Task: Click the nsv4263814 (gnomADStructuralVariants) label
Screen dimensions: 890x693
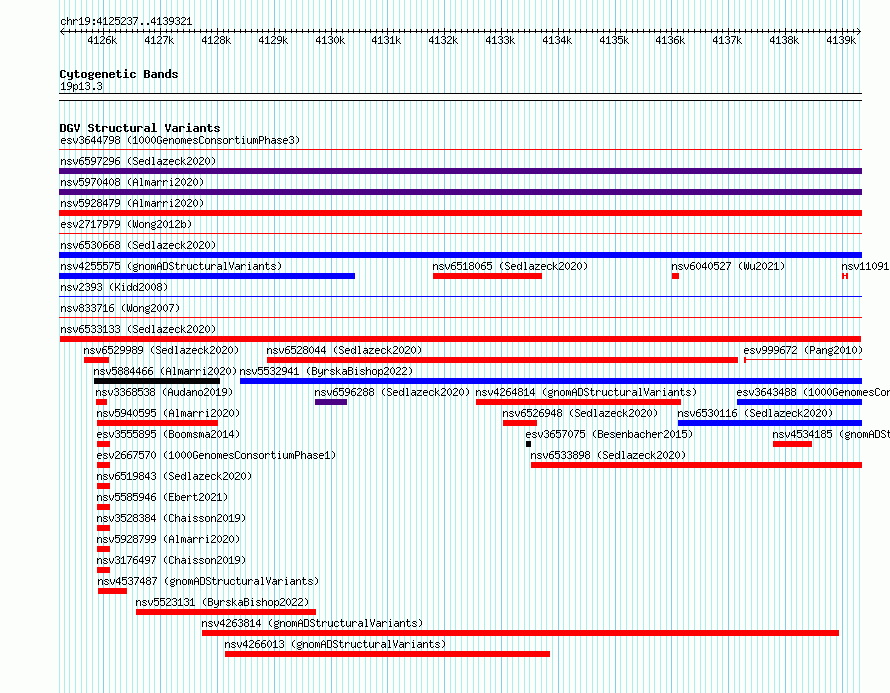Action: click(312, 623)
